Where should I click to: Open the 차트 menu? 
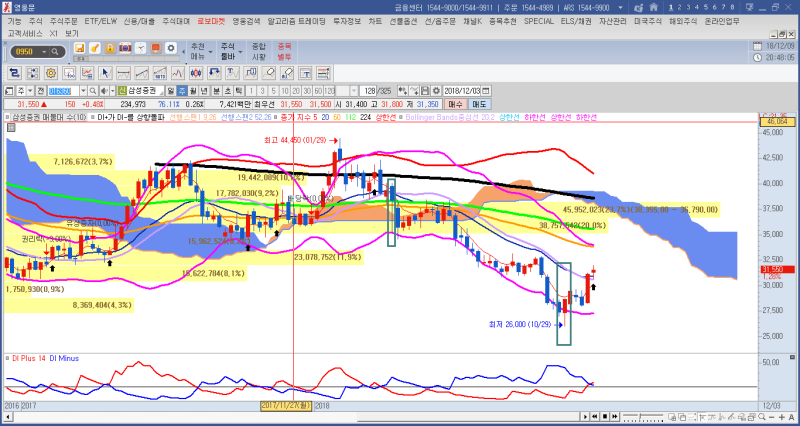pyautogui.click(x=375, y=21)
